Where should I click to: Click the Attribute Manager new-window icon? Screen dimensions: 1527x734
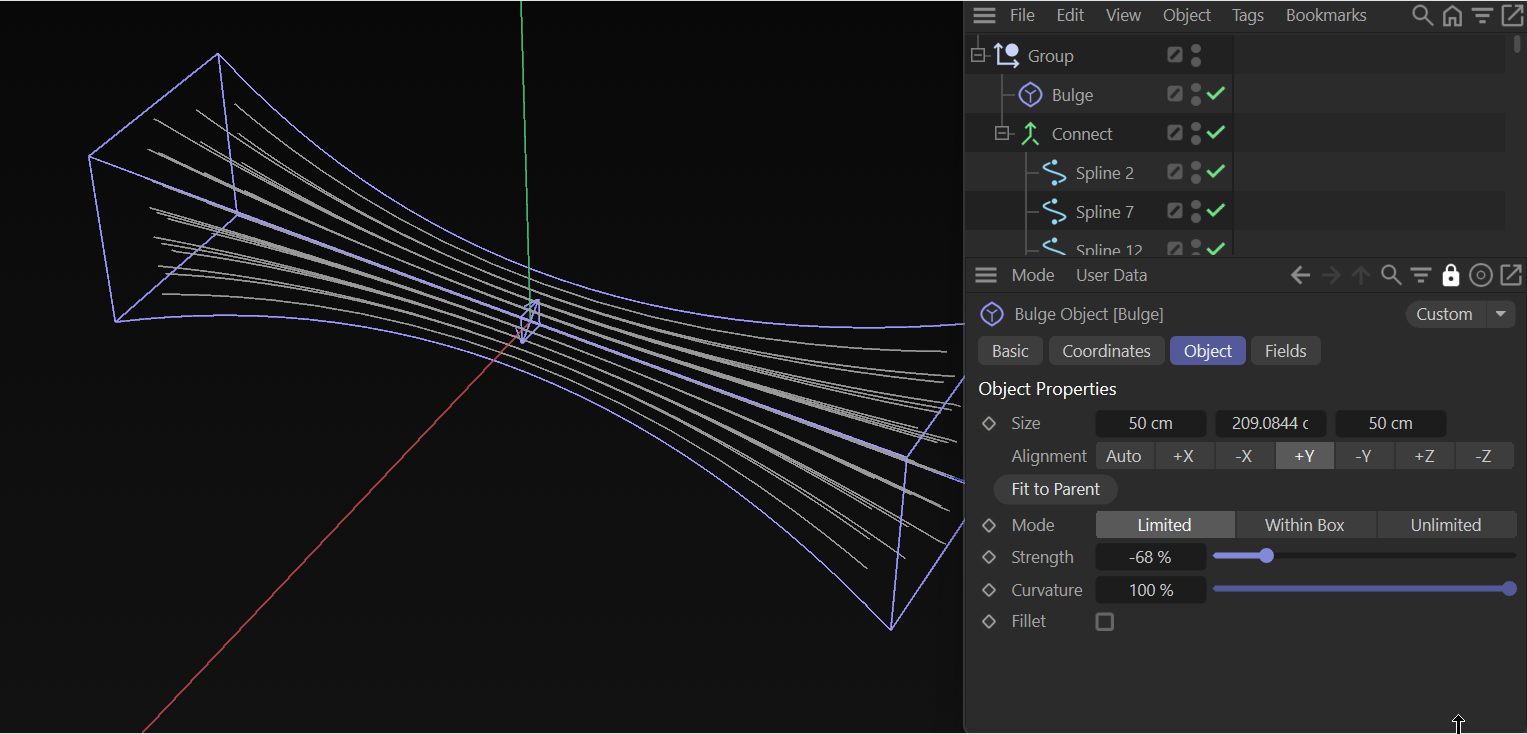click(1512, 276)
